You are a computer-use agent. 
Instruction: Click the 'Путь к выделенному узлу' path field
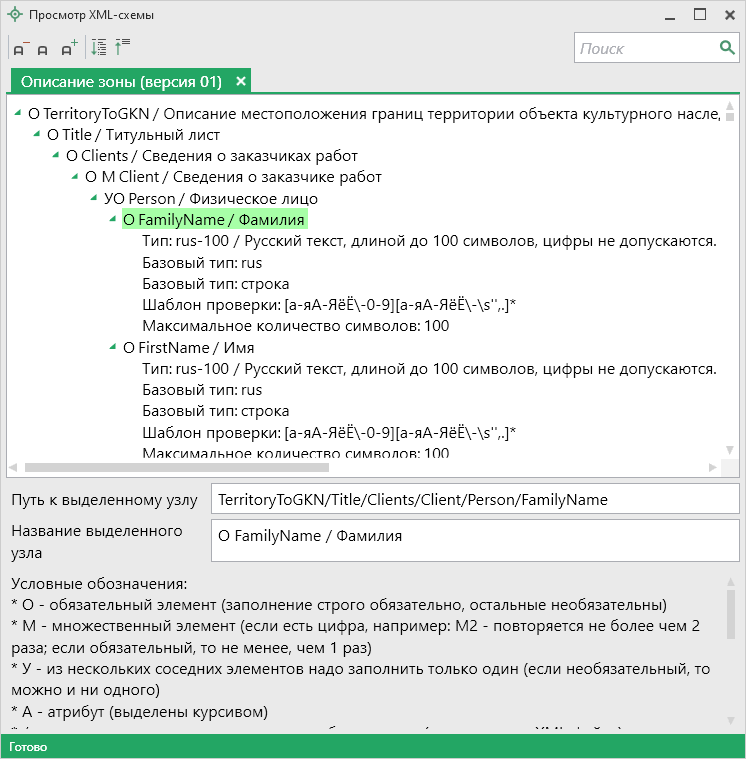474,500
